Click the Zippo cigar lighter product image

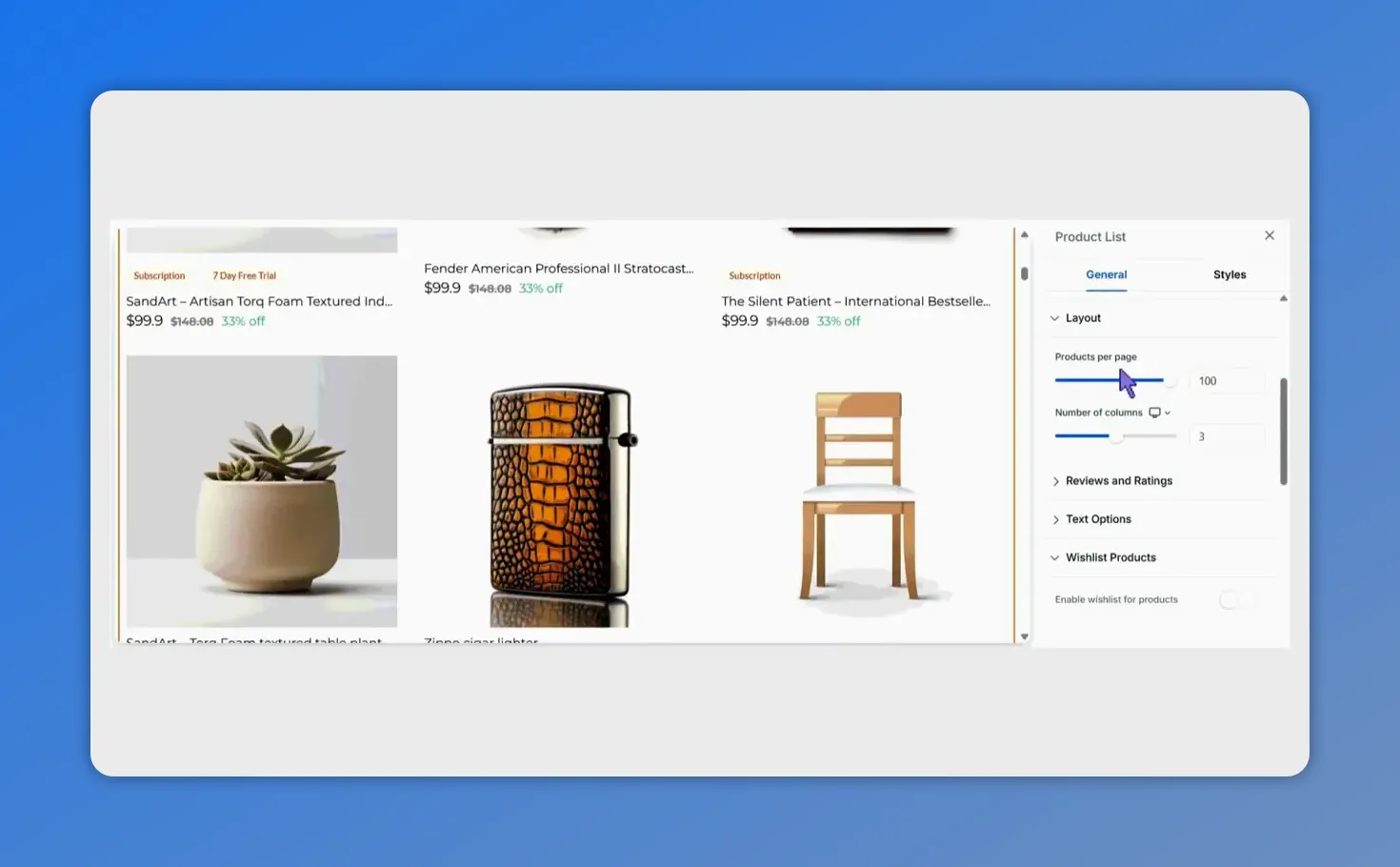point(560,491)
